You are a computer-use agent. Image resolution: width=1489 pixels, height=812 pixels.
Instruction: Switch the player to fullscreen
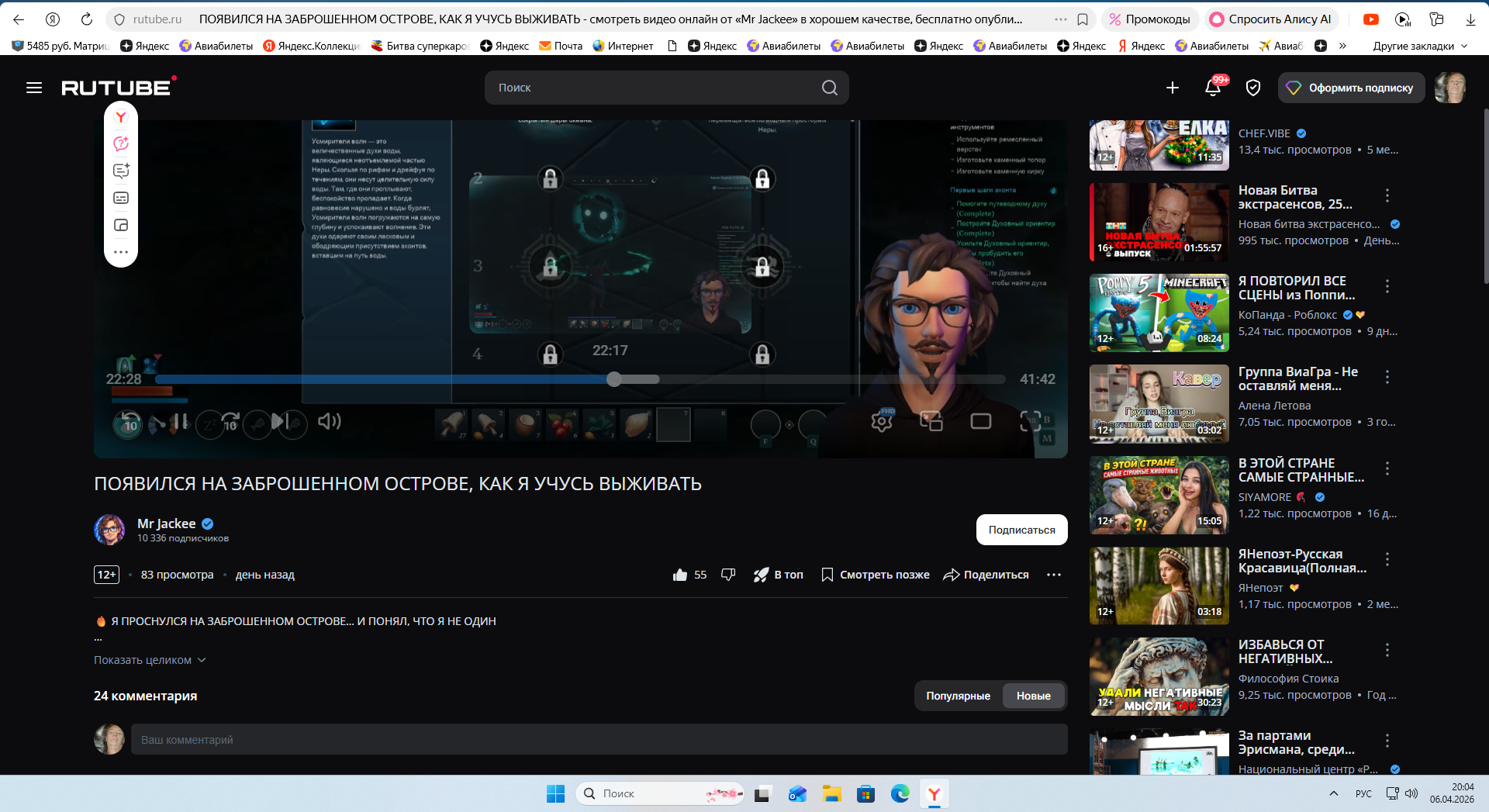point(1030,421)
